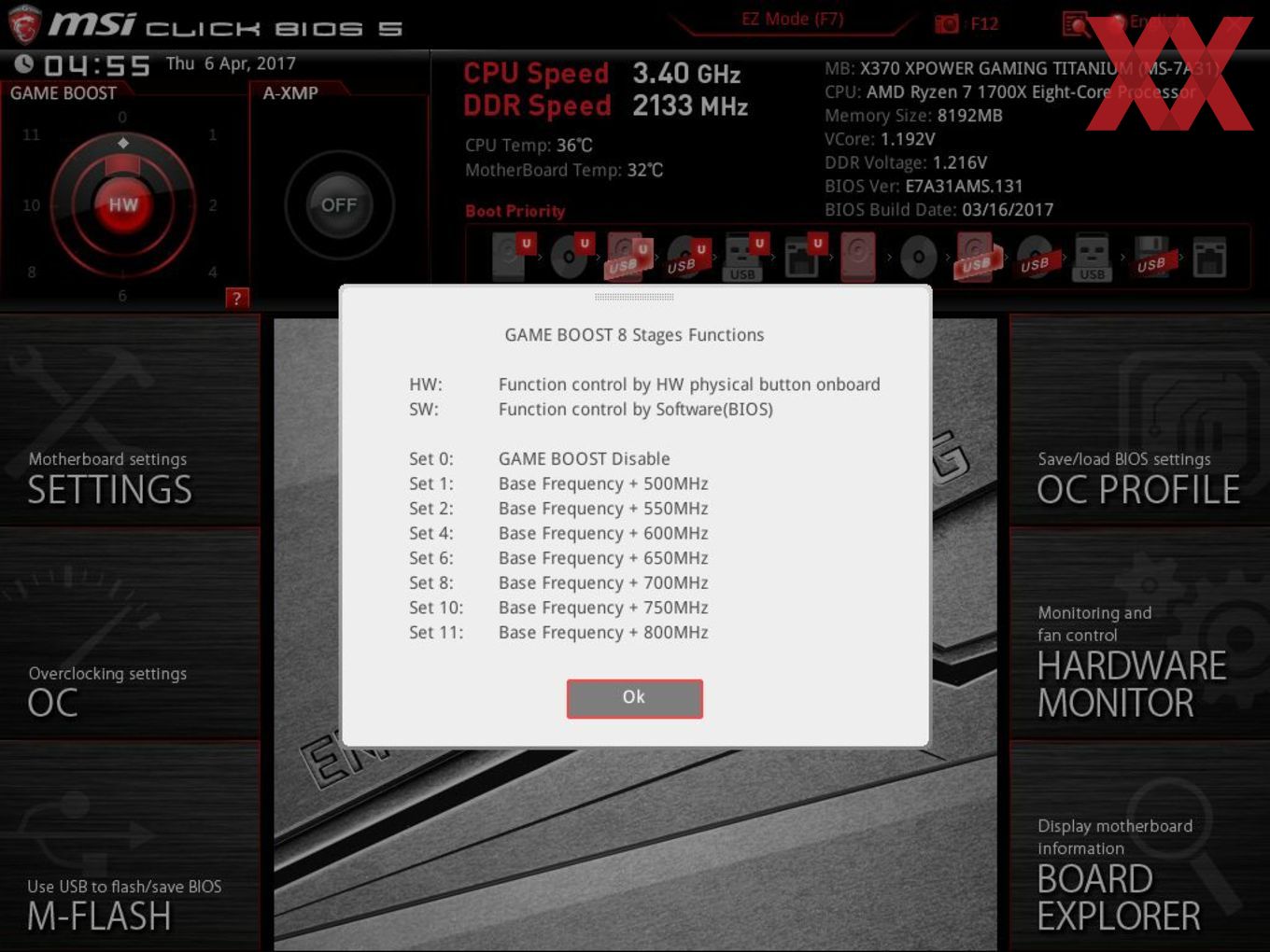The width and height of the screenshot is (1270, 952).
Task: Open the M-FLASH BIOS flashing tile
Action: coord(130,847)
